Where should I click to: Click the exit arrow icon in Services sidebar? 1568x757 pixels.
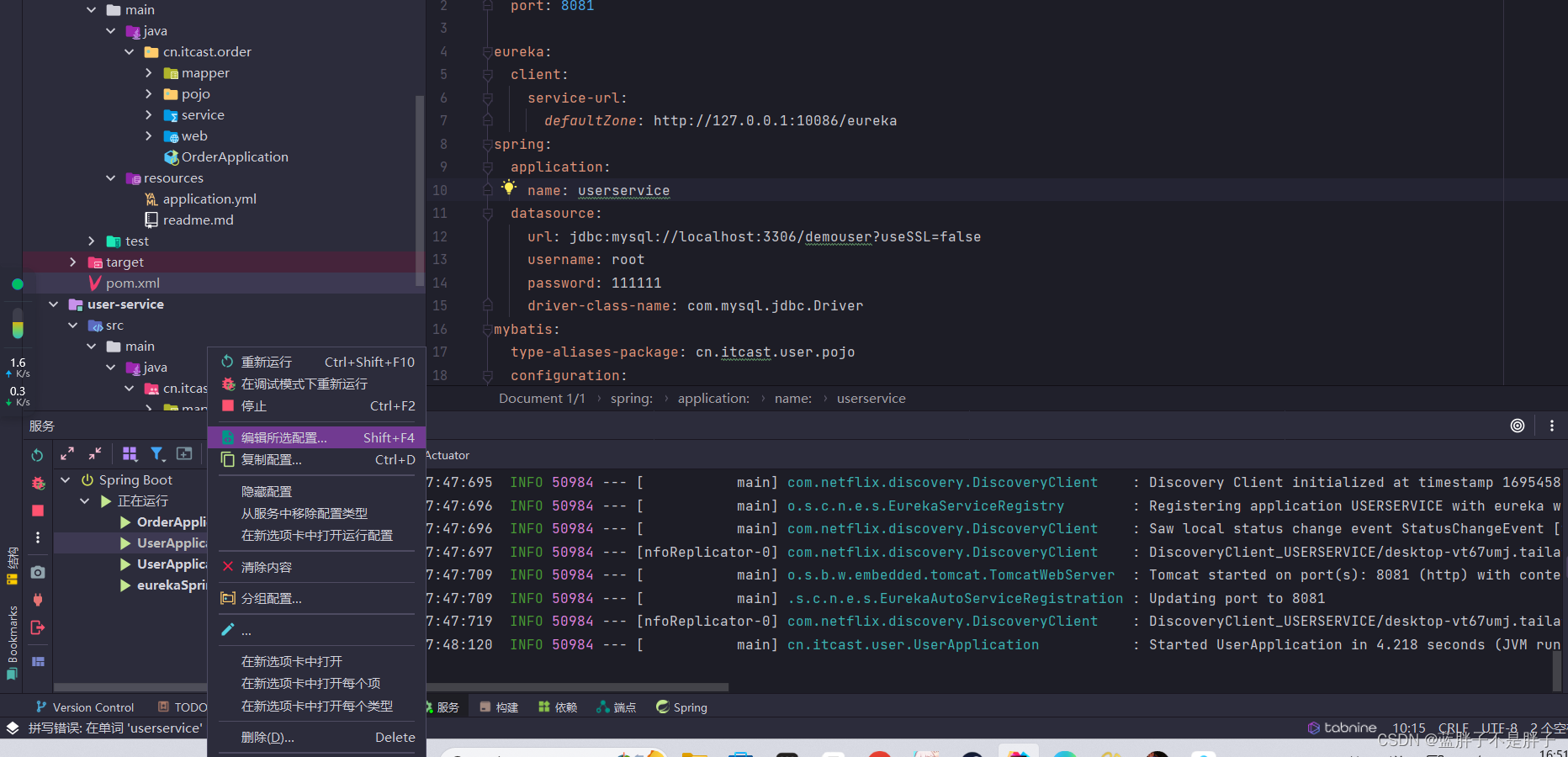click(38, 627)
